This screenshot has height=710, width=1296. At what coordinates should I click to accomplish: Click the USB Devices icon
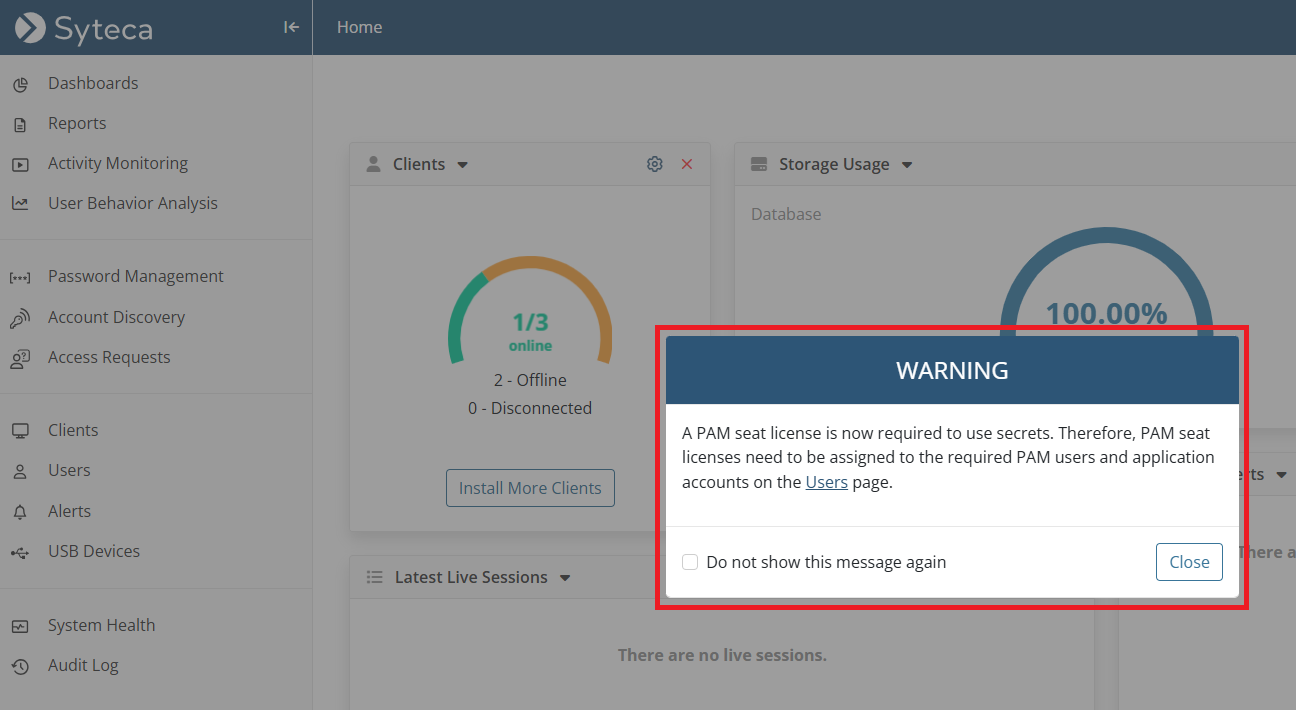pyautogui.click(x=20, y=552)
